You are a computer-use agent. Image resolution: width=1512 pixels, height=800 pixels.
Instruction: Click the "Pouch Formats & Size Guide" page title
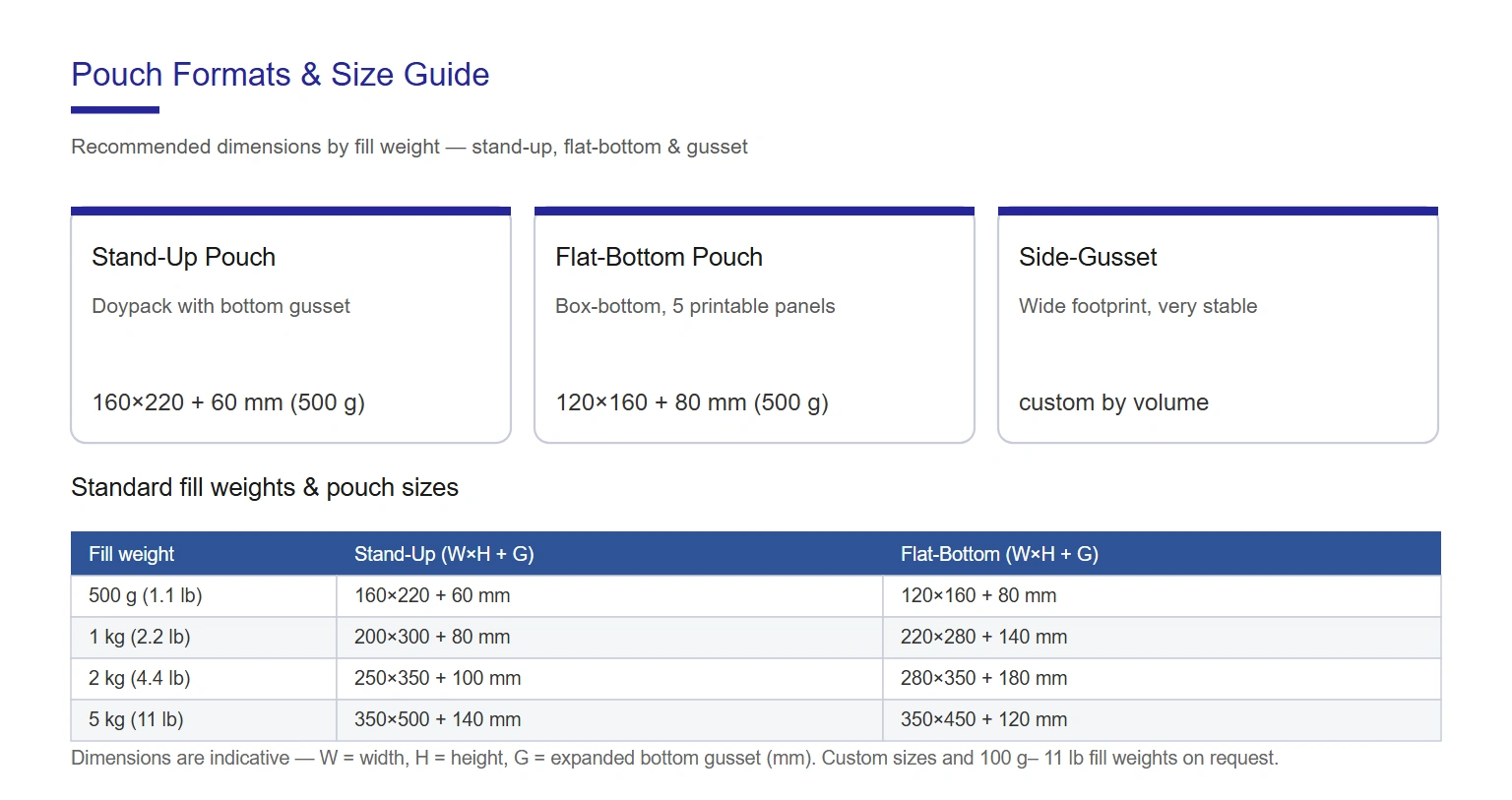281,75
